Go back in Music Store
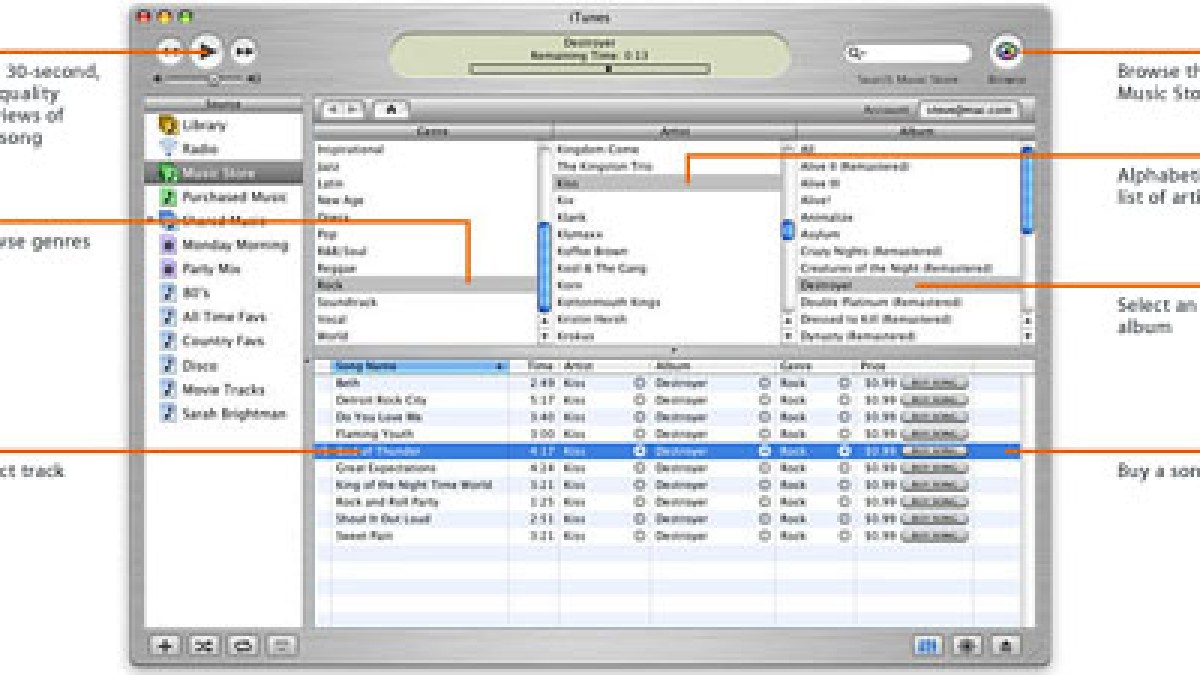 click(334, 110)
